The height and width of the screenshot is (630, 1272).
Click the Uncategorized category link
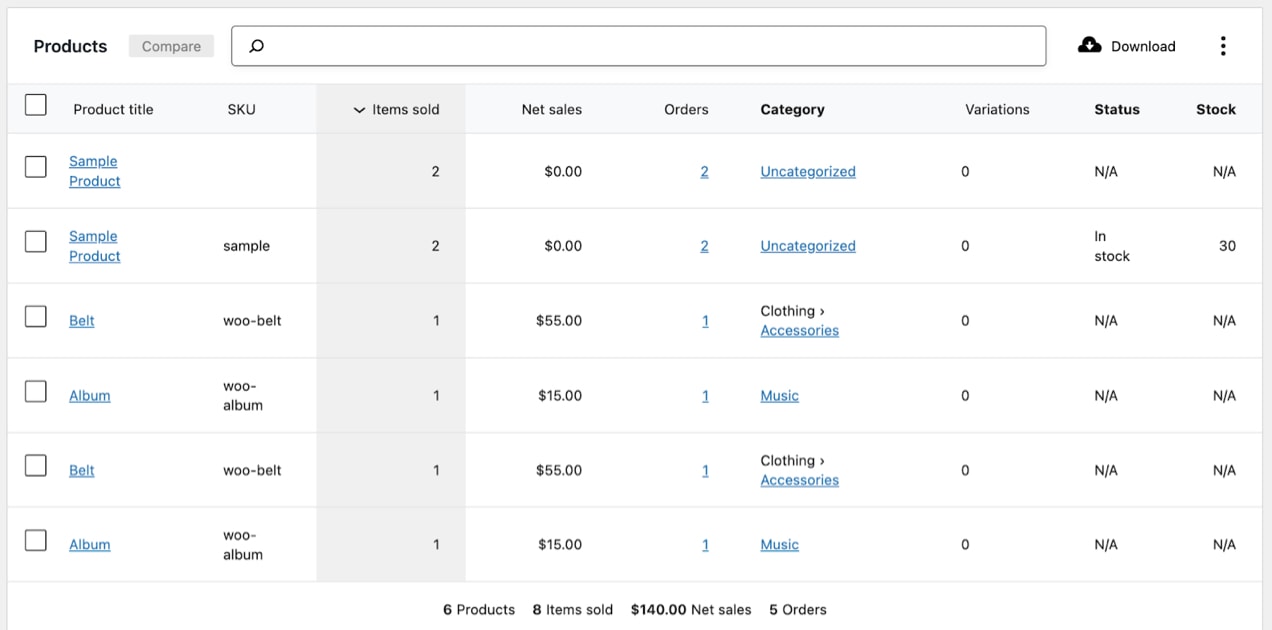pyautogui.click(x=807, y=171)
